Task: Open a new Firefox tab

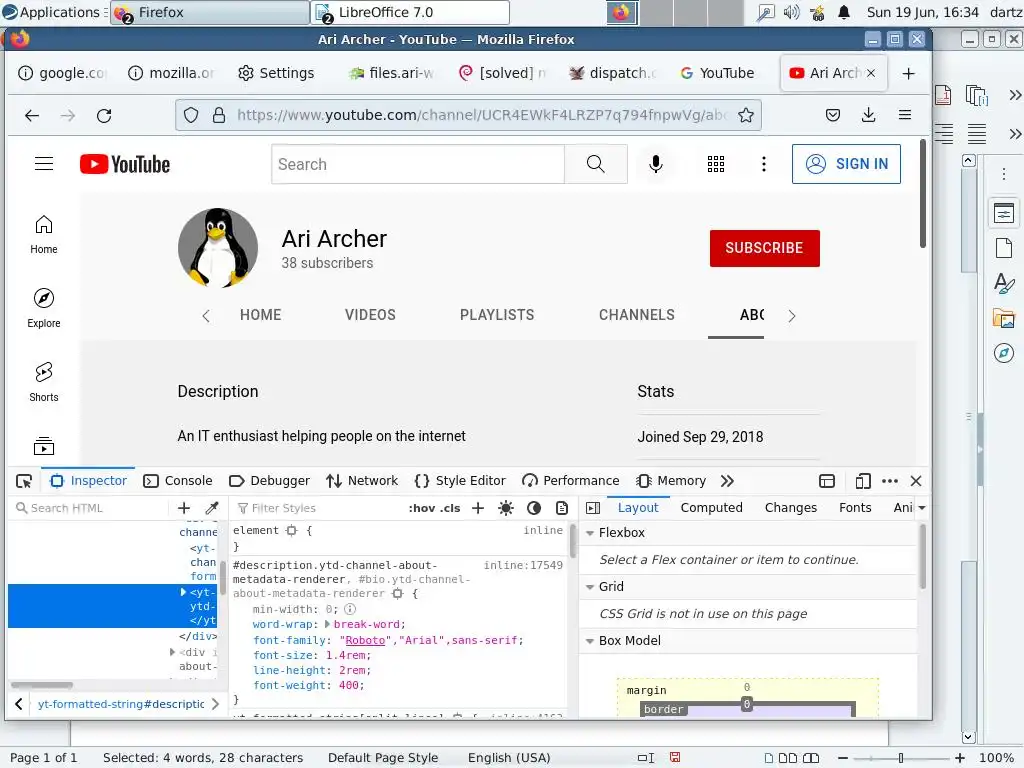Action: coord(908,73)
